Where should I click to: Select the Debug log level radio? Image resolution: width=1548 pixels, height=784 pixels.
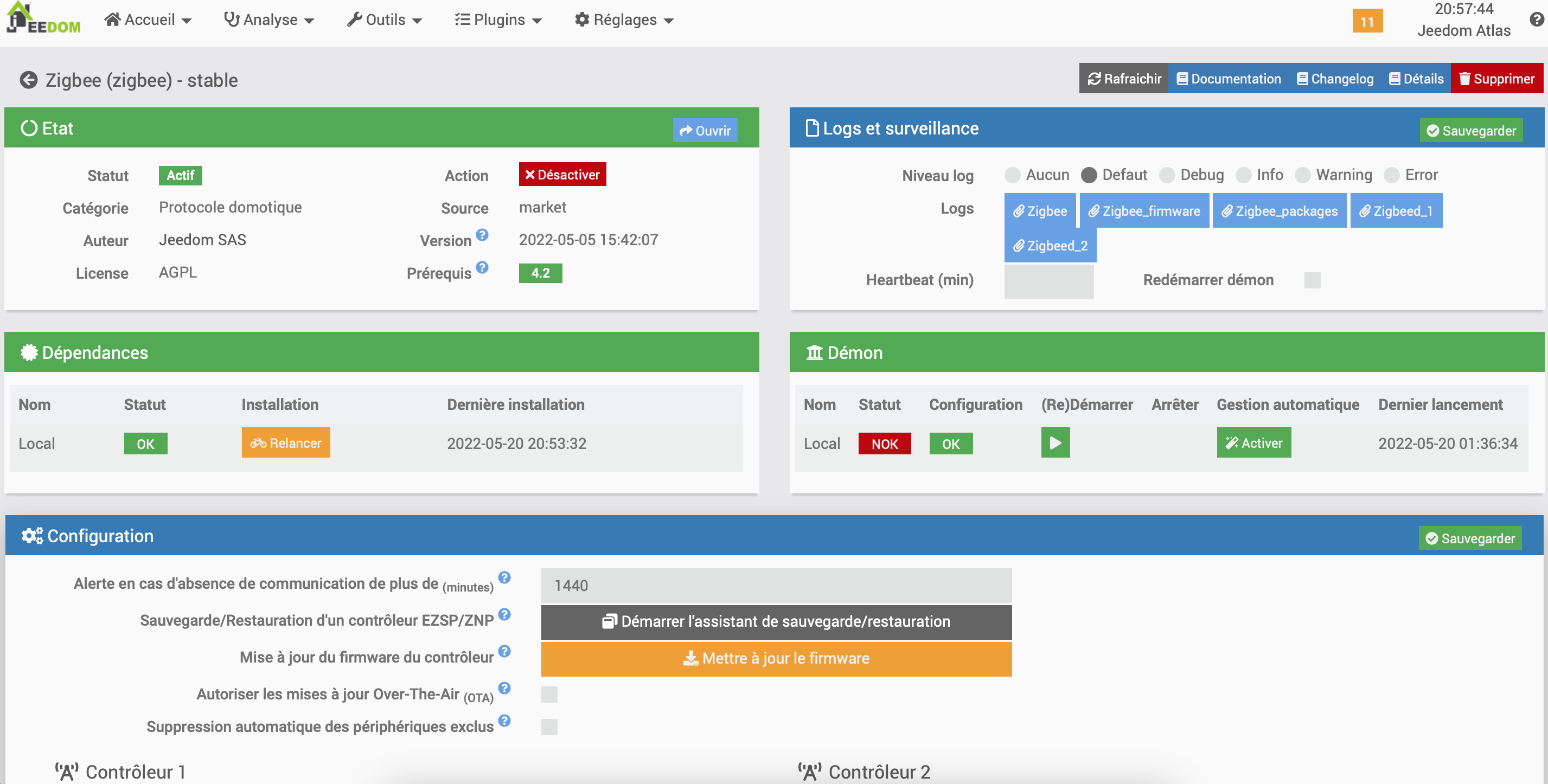(x=1167, y=176)
